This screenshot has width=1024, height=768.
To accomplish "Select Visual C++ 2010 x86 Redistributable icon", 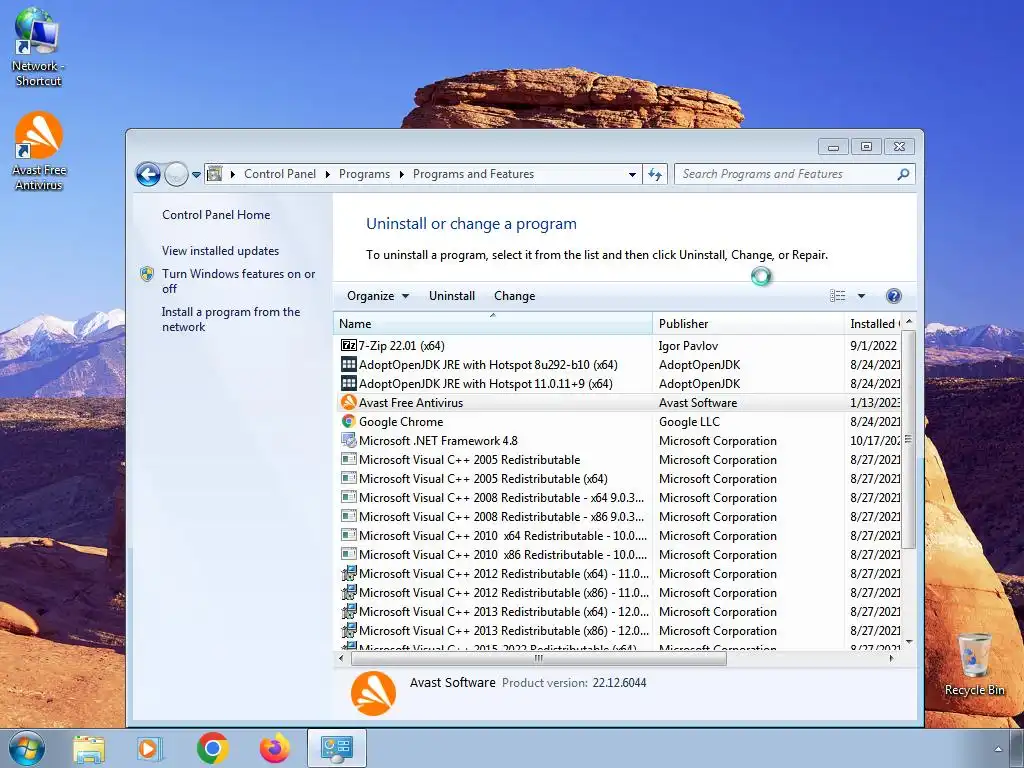I will [349, 554].
